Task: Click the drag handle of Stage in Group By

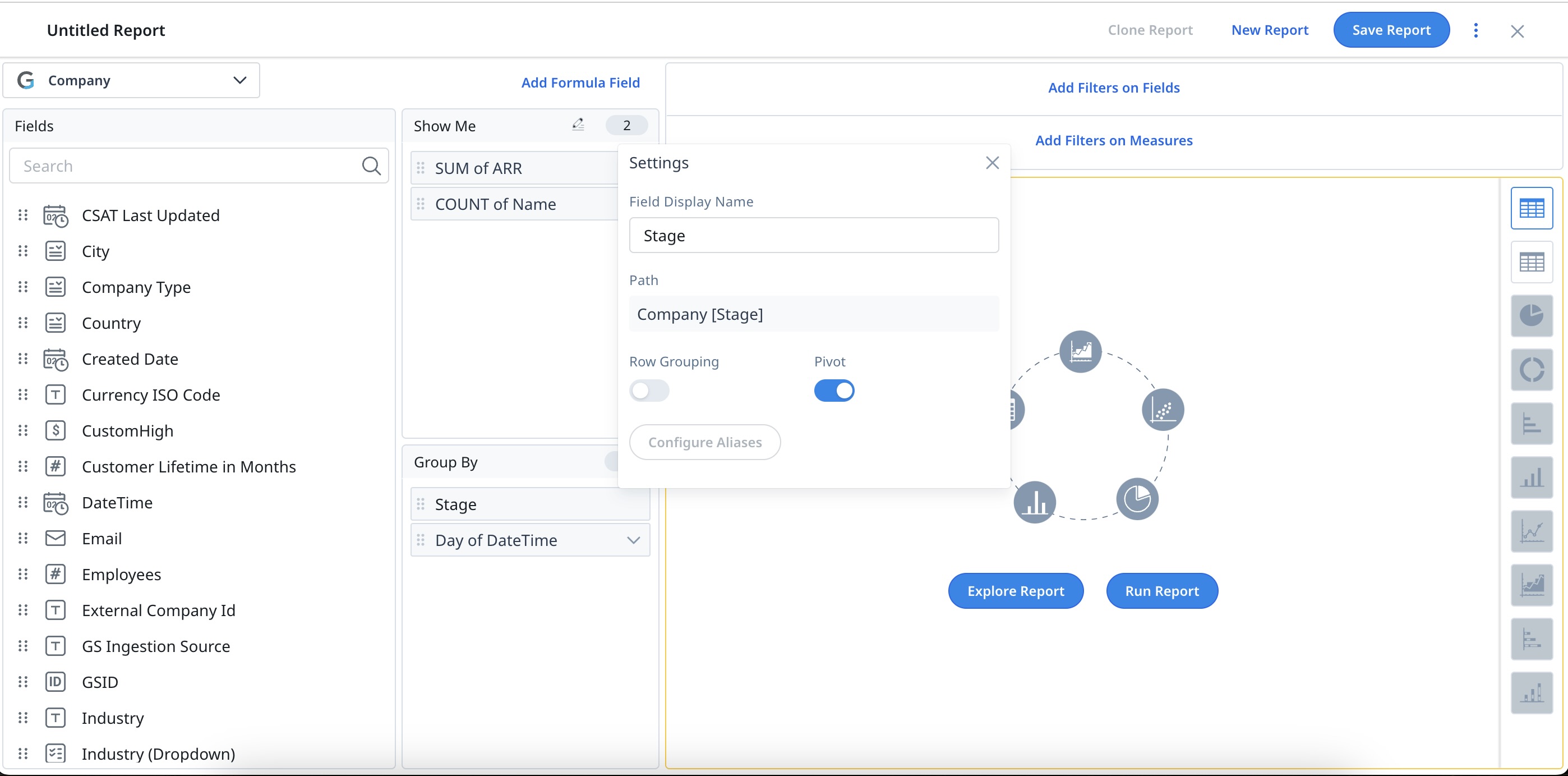Action: tap(421, 504)
